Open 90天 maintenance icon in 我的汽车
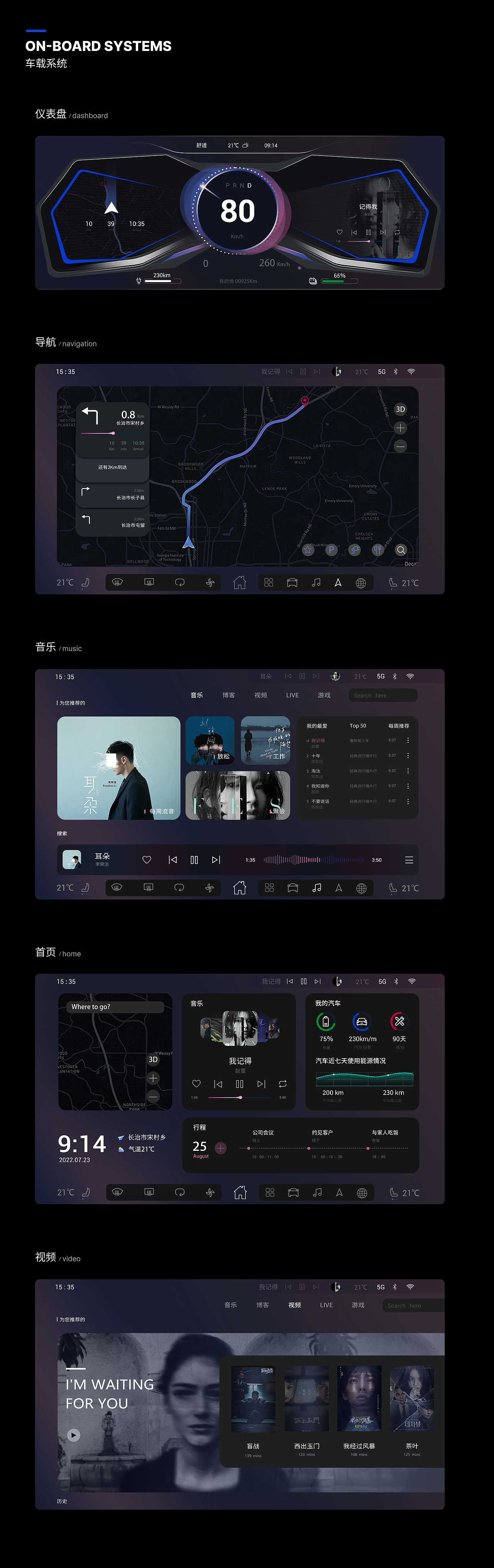 399,1022
